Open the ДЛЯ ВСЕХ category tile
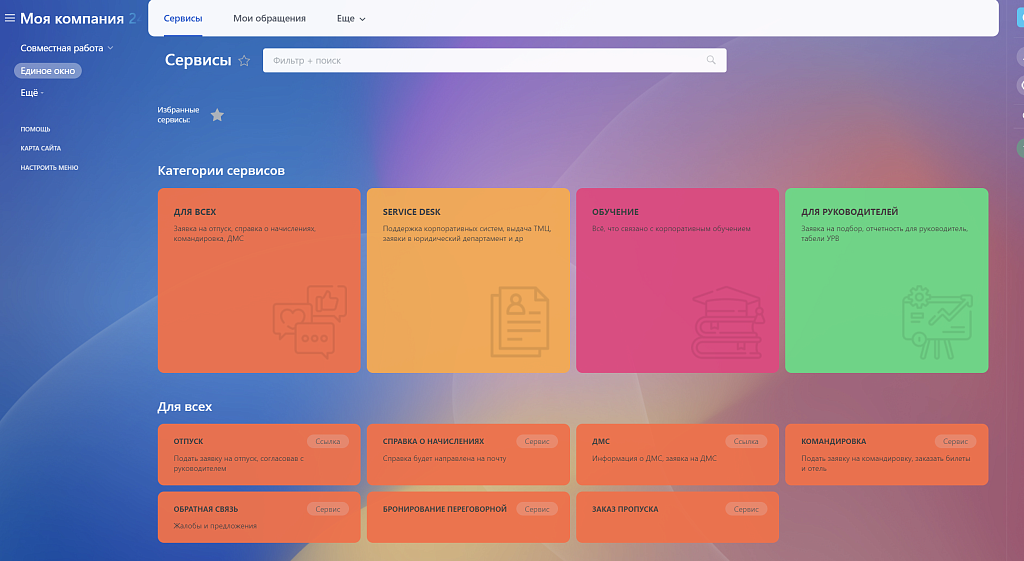The image size is (1024, 561). [x=259, y=281]
